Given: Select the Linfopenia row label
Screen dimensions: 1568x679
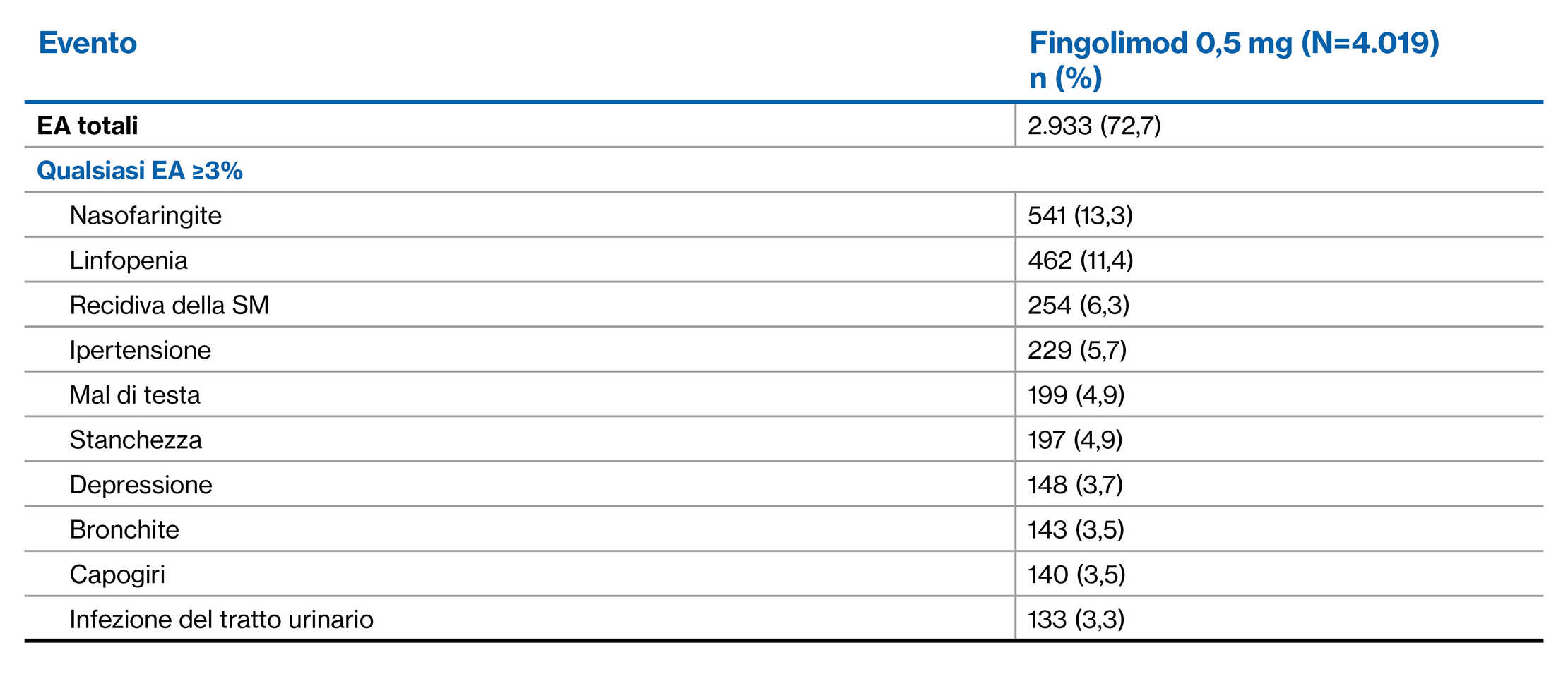Looking at the screenshot, I should coord(129,260).
